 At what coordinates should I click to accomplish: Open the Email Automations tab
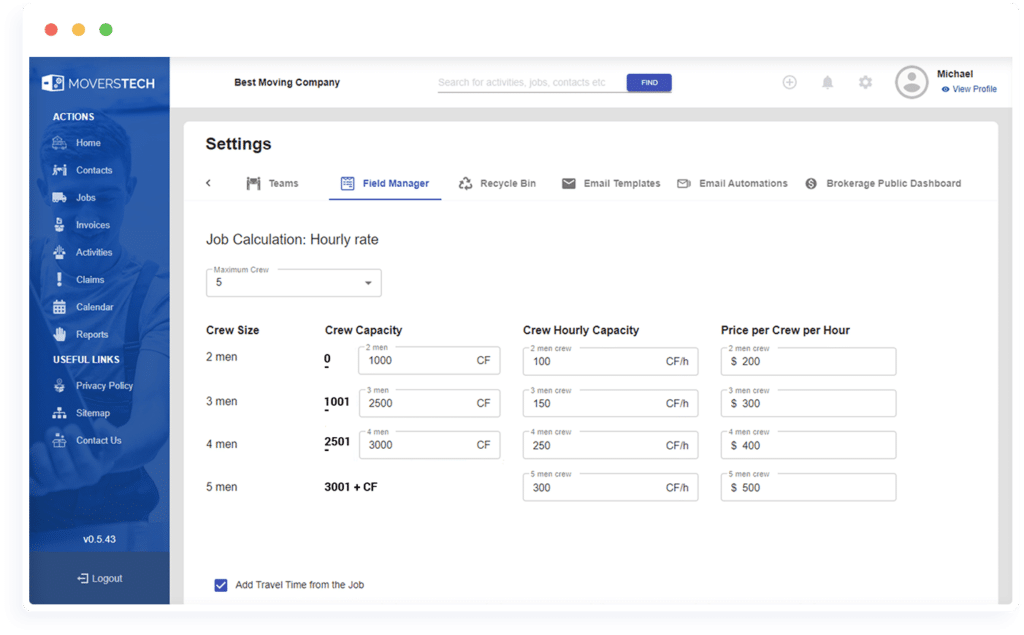[x=732, y=183]
